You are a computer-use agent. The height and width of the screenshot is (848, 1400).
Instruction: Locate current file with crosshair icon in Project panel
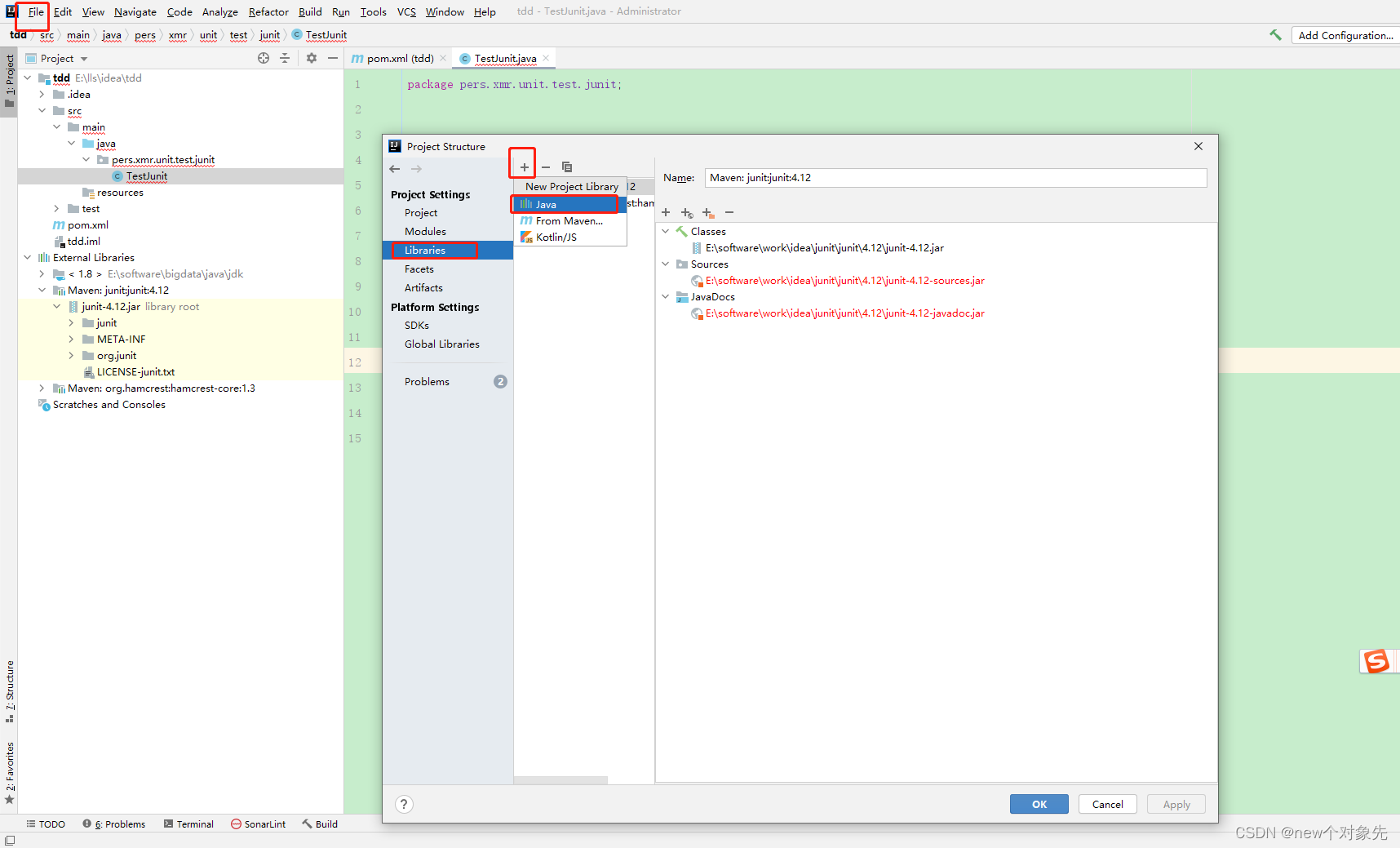(x=264, y=58)
